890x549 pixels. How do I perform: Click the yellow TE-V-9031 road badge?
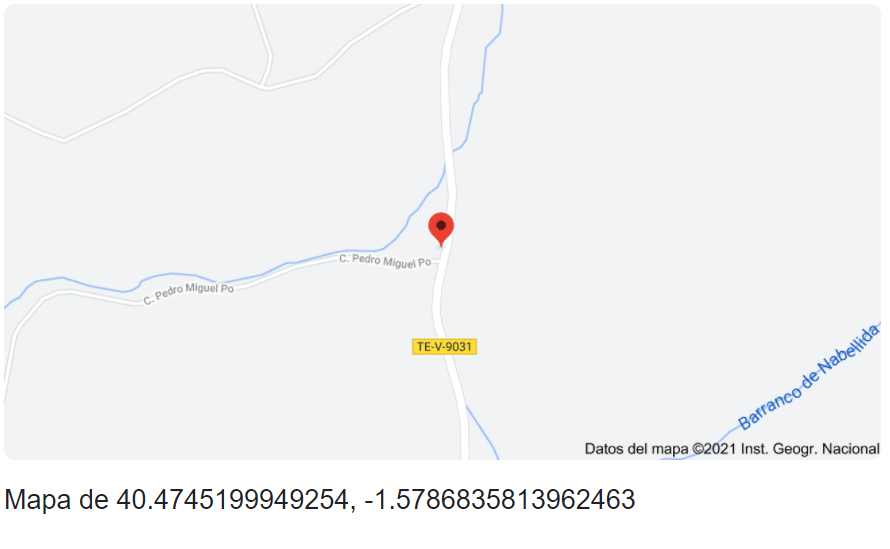tap(444, 346)
